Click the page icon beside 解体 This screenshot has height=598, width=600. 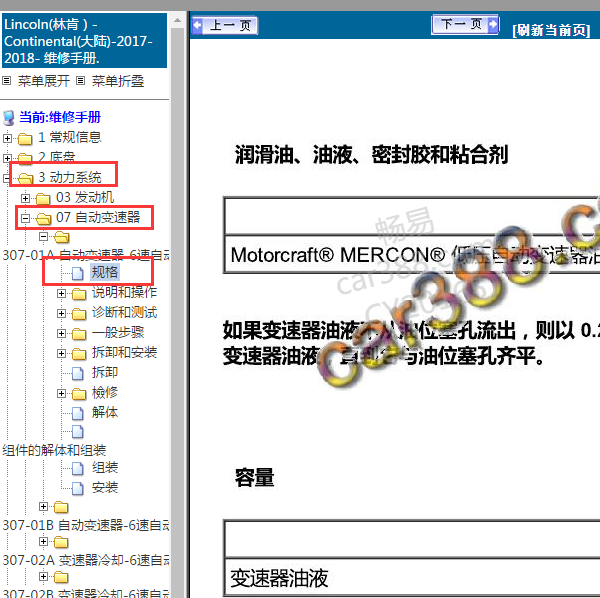[78, 413]
